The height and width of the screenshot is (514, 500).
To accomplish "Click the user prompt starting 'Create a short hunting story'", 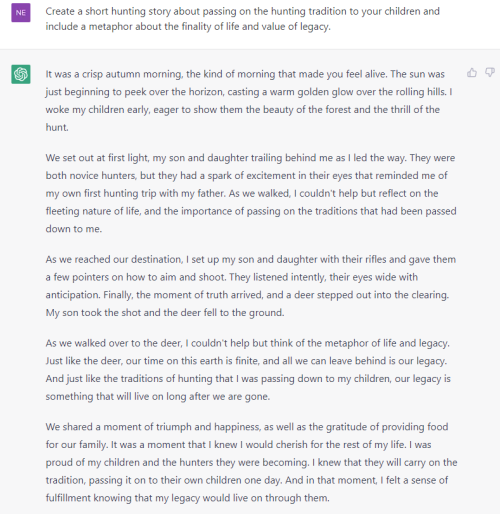I will (x=243, y=19).
